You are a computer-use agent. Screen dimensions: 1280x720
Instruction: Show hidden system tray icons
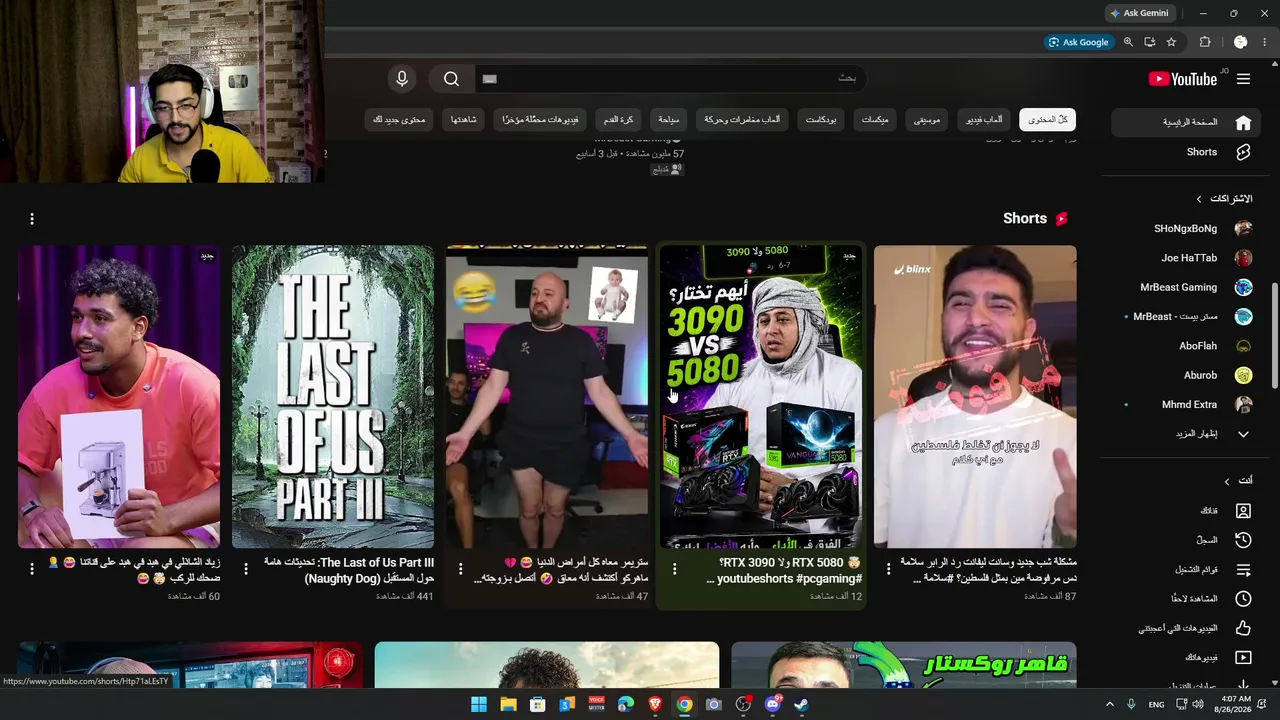pyautogui.click(x=1109, y=704)
